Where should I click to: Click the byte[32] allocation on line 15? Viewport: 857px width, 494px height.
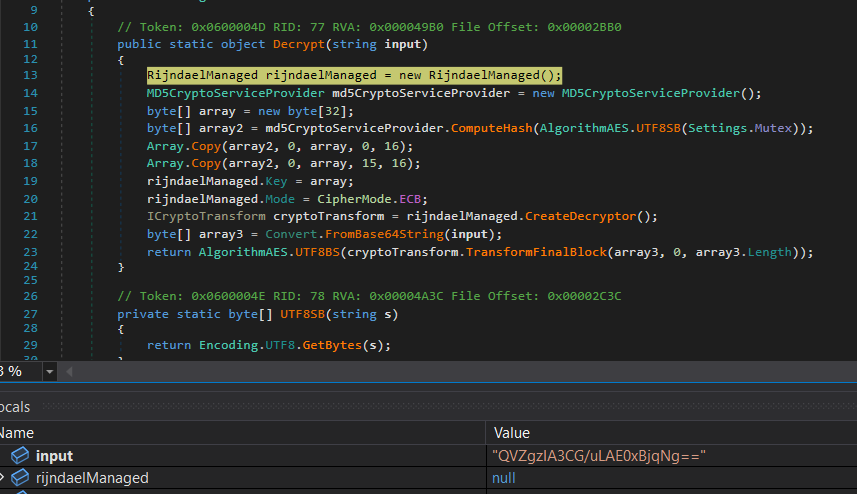click(321, 111)
